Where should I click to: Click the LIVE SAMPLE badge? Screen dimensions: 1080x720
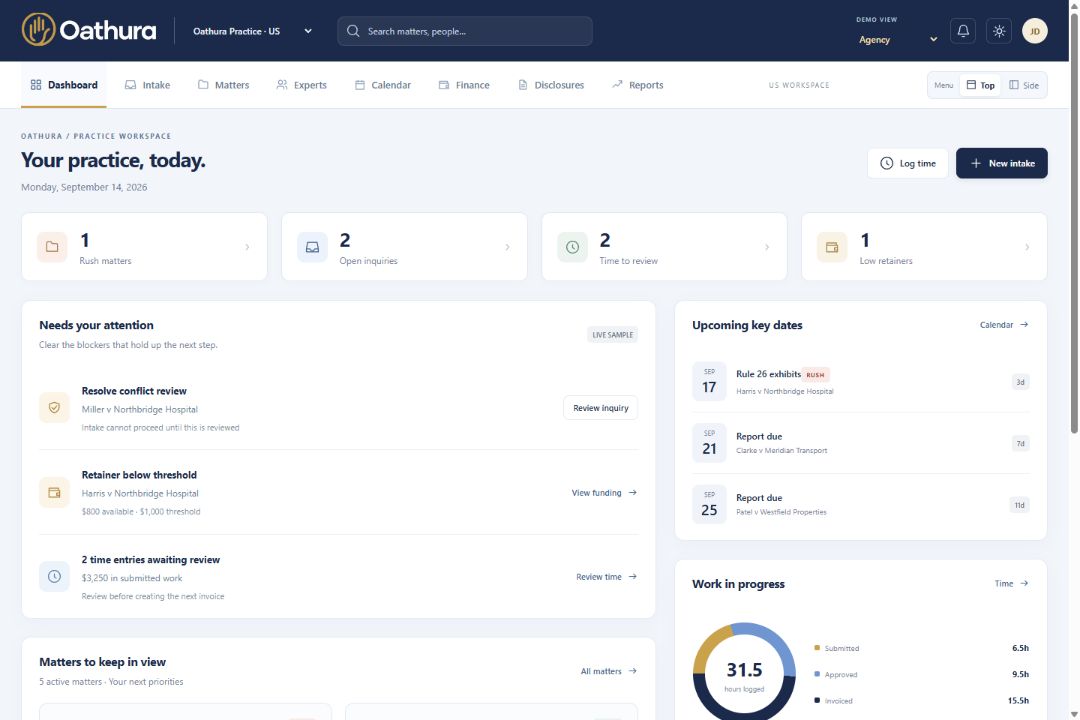[612, 335]
